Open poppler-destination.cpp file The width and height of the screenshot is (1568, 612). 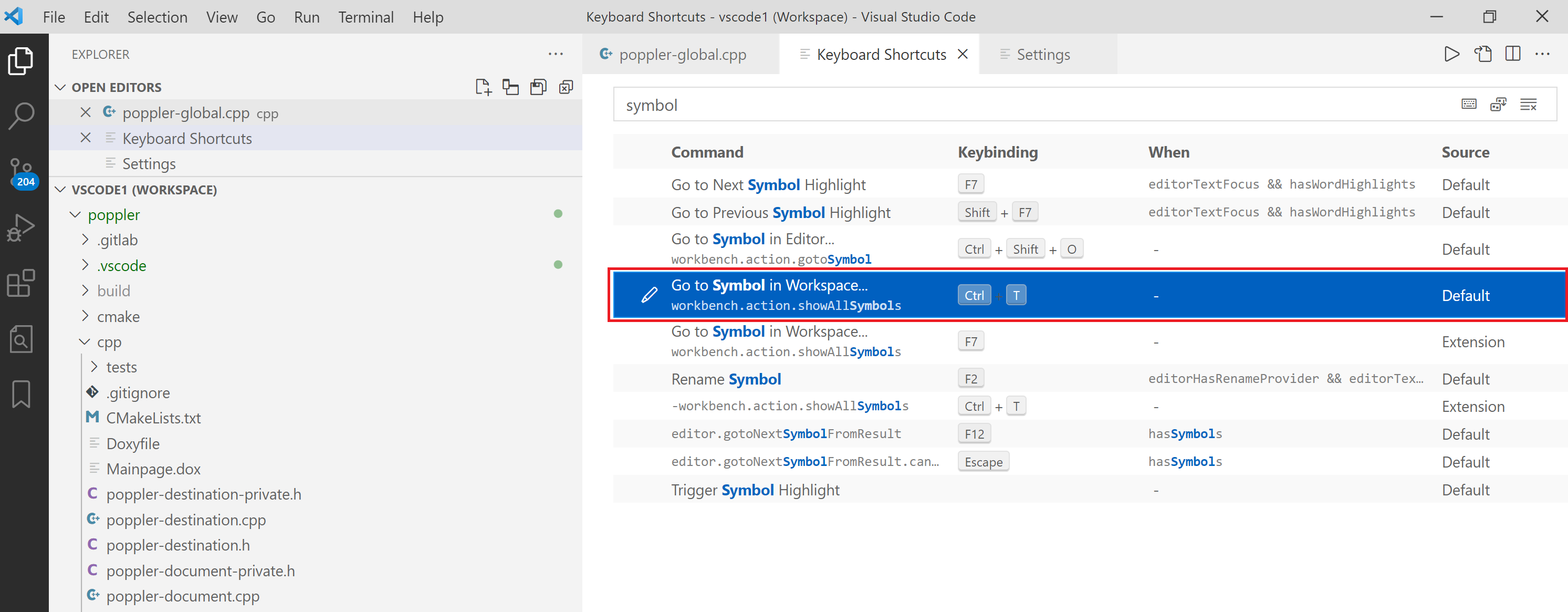click(x=185, y=520)
